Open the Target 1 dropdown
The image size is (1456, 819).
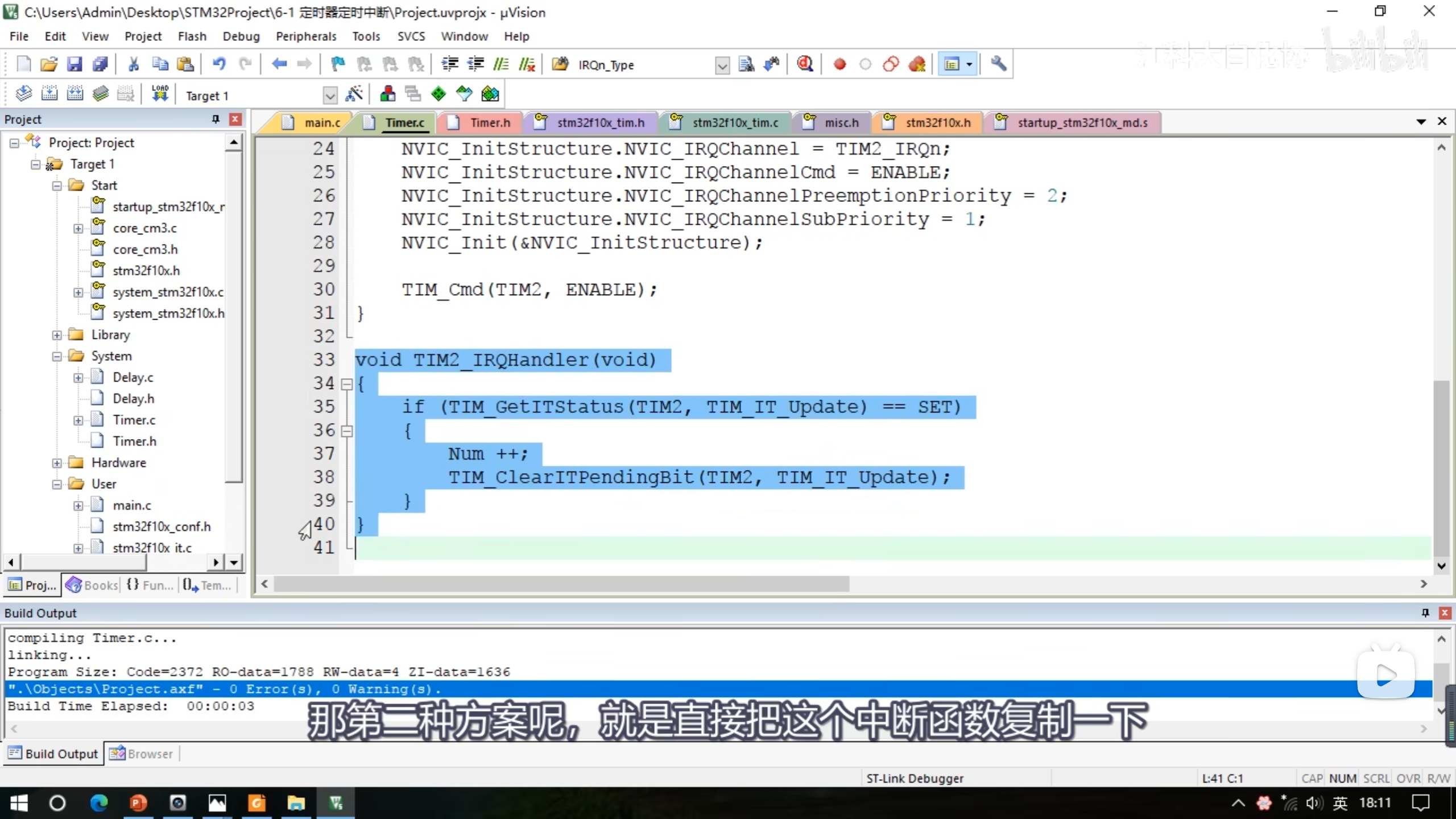pyautogui.click(x=330, y=96)
